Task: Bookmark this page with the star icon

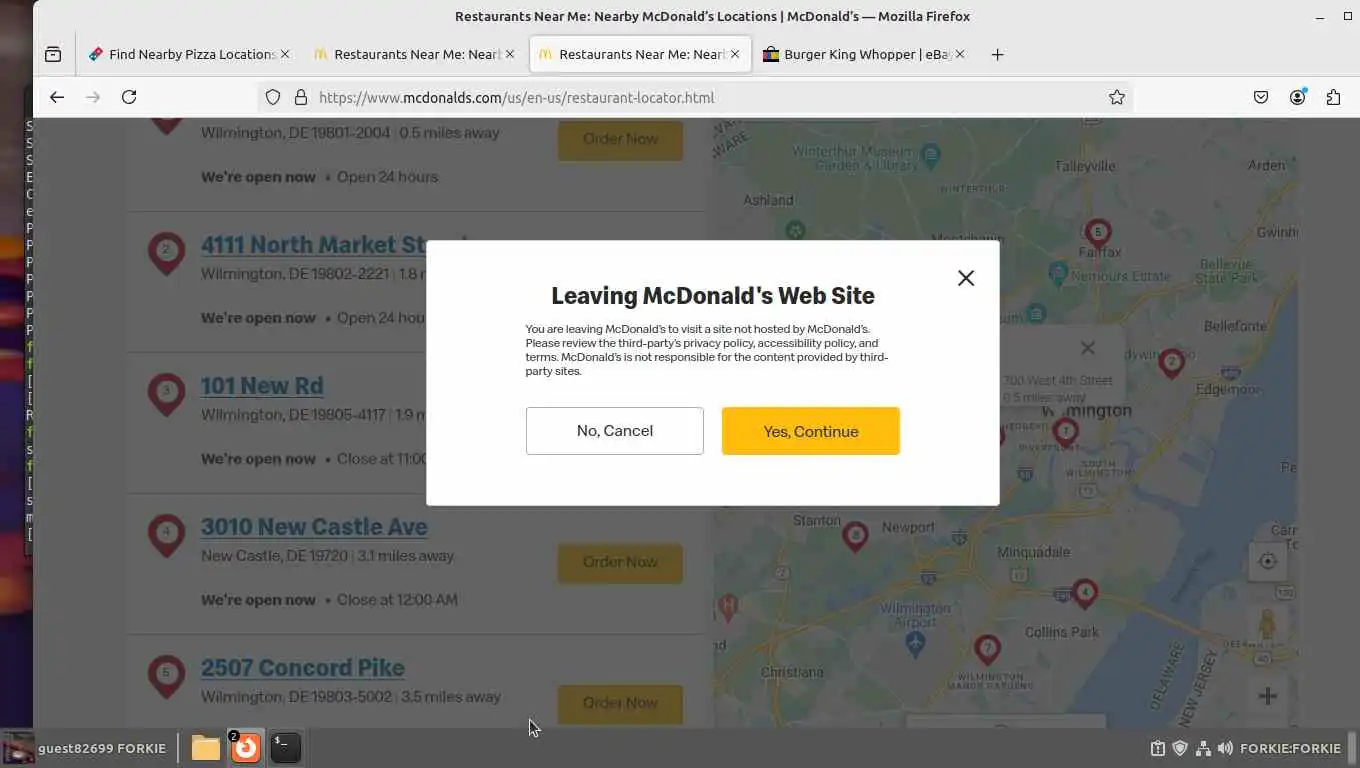Action: pos(1117,97)
